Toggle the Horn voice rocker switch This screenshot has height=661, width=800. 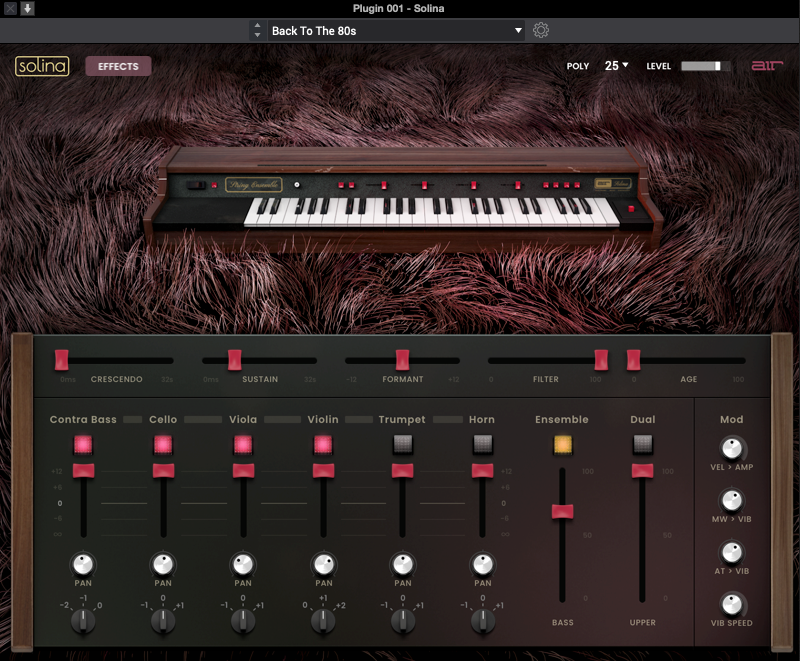tap(483, 443)
